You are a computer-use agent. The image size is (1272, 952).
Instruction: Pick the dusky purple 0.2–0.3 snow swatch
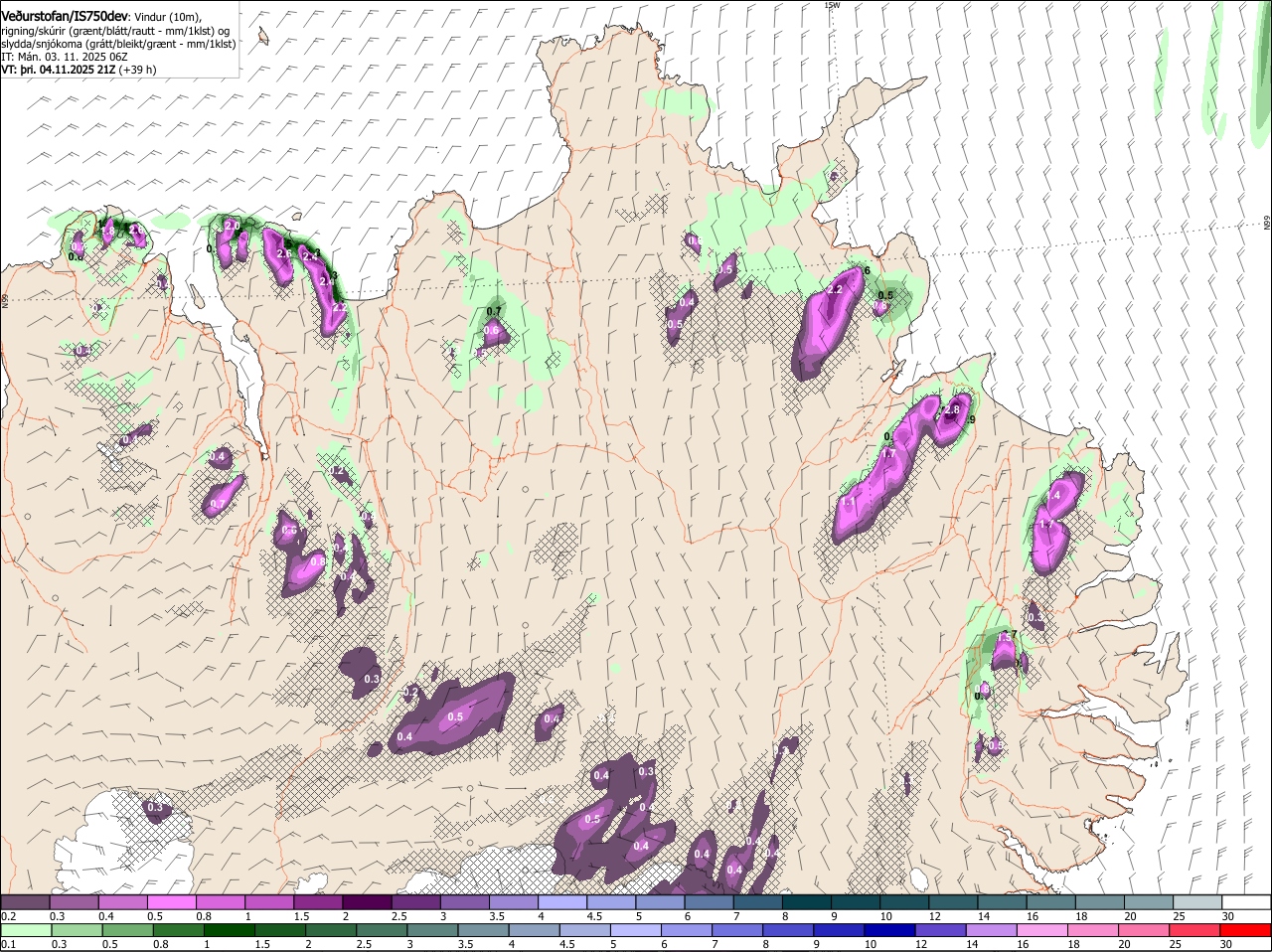[26, 901]
